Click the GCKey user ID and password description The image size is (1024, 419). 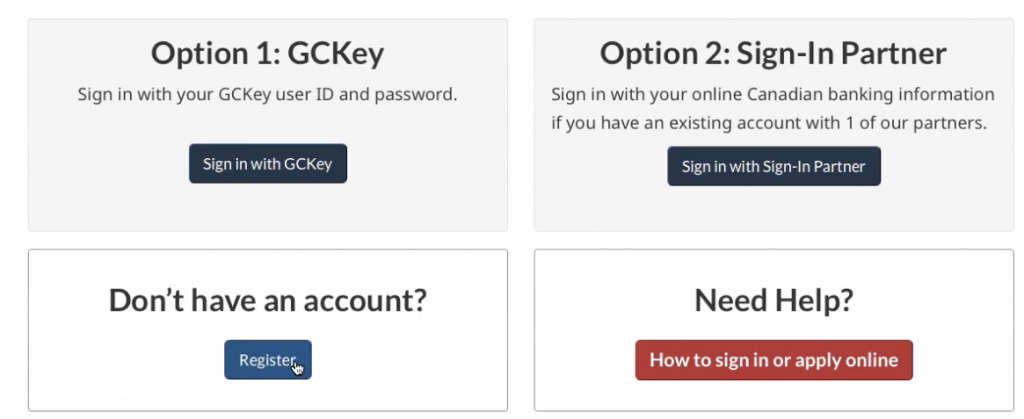267,95
